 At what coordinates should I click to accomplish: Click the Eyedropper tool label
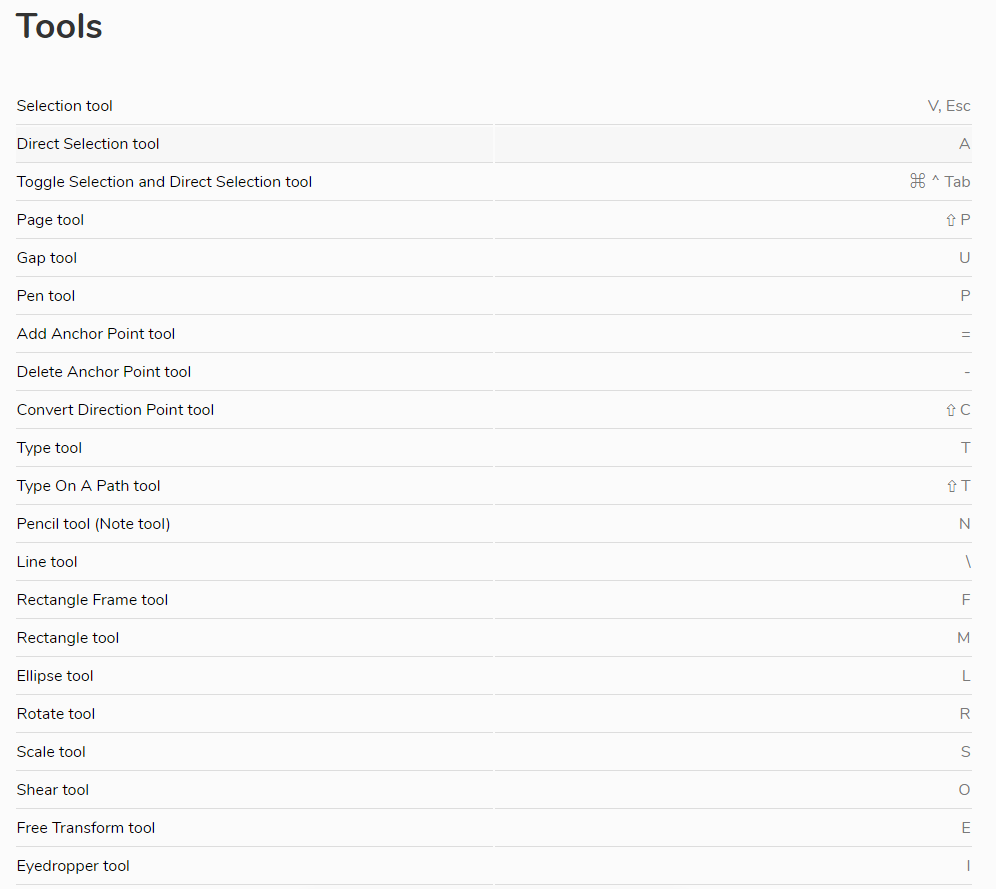(73, 866)
